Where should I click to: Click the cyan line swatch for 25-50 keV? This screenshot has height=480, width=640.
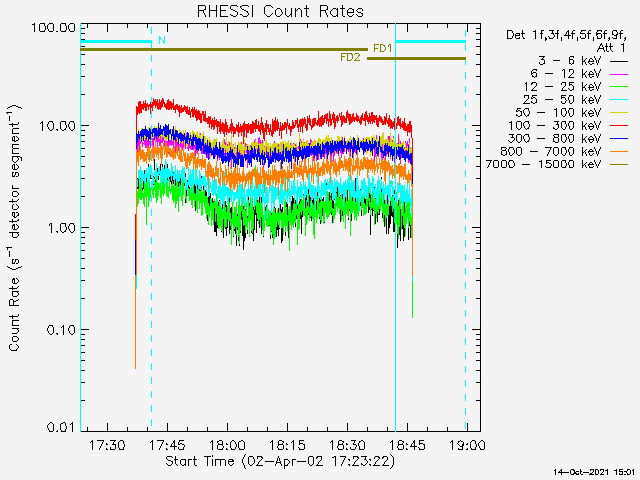pyautogui.click(x=619, y=100)
